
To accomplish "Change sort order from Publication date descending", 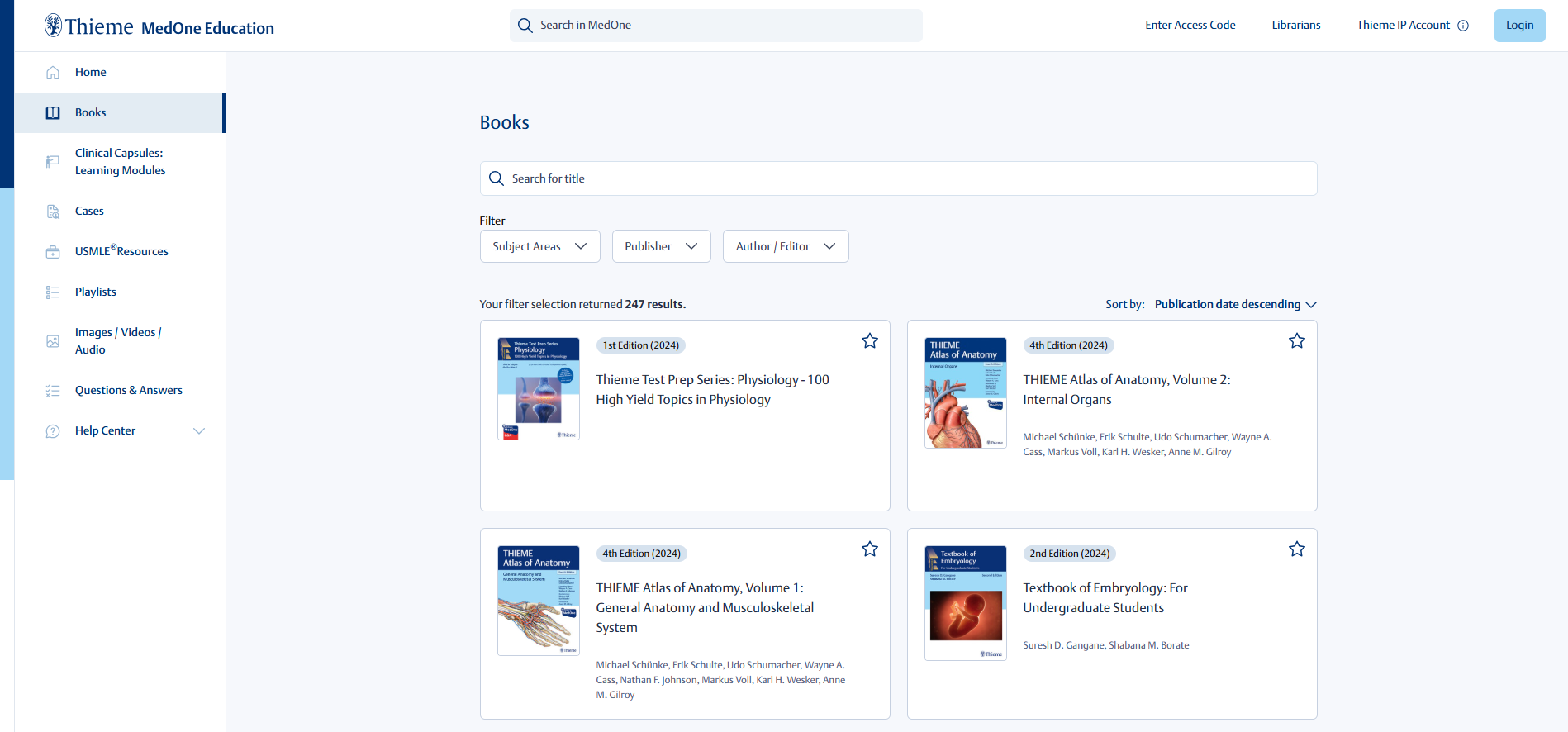I will (1235, 304).
